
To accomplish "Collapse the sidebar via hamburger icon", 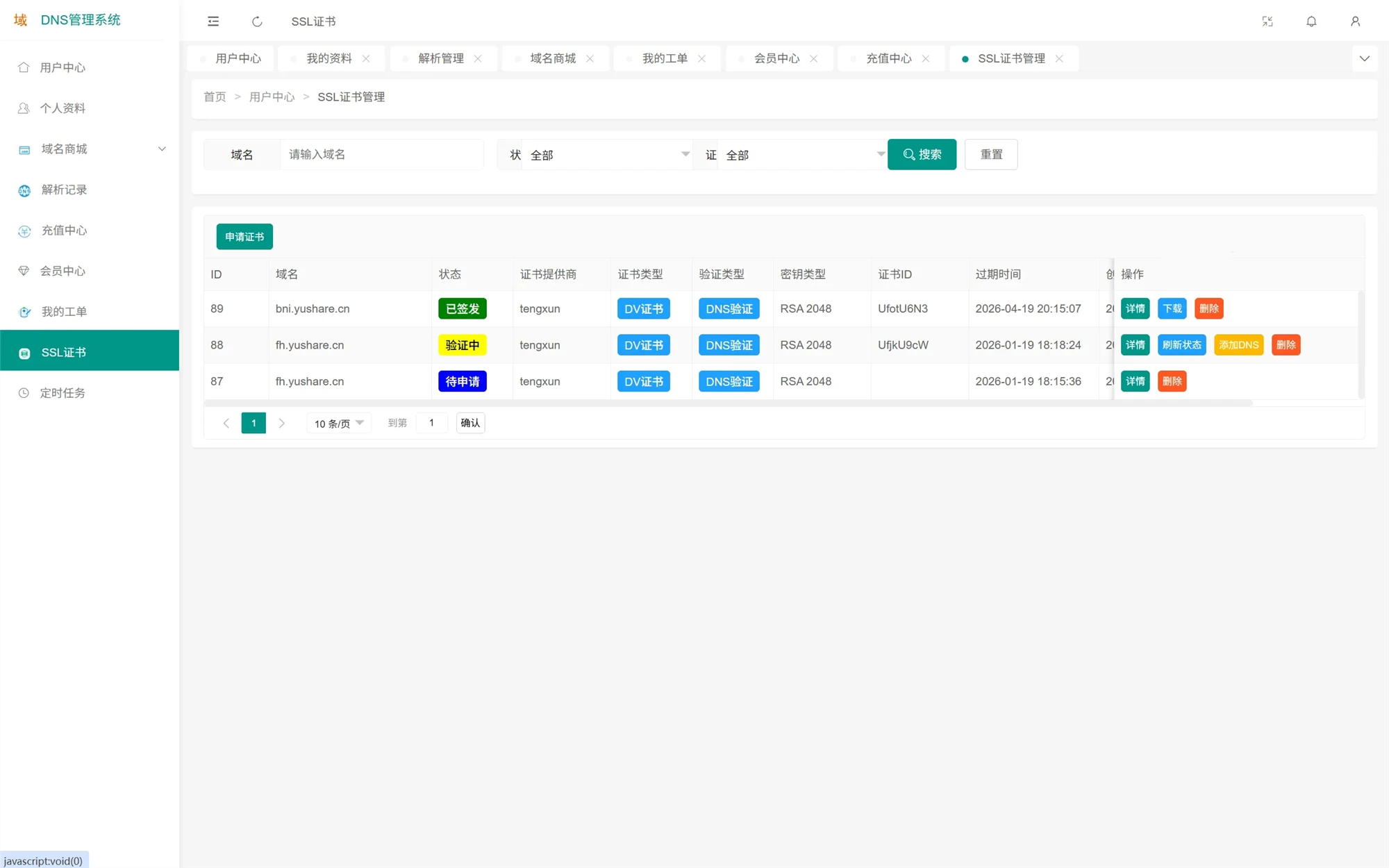I will click(x=213, y=22).
